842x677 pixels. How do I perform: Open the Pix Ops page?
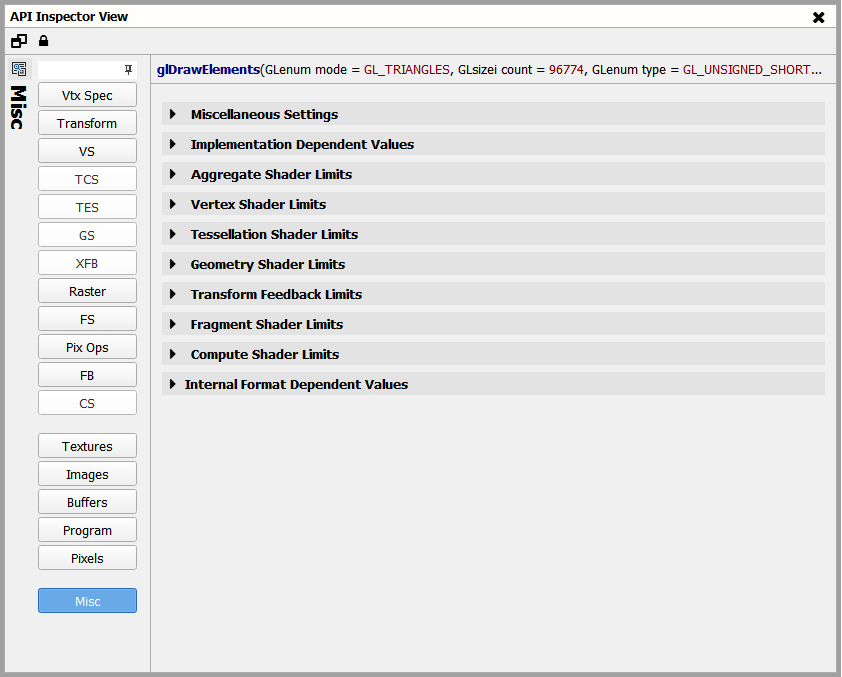[x=87, y=347]
